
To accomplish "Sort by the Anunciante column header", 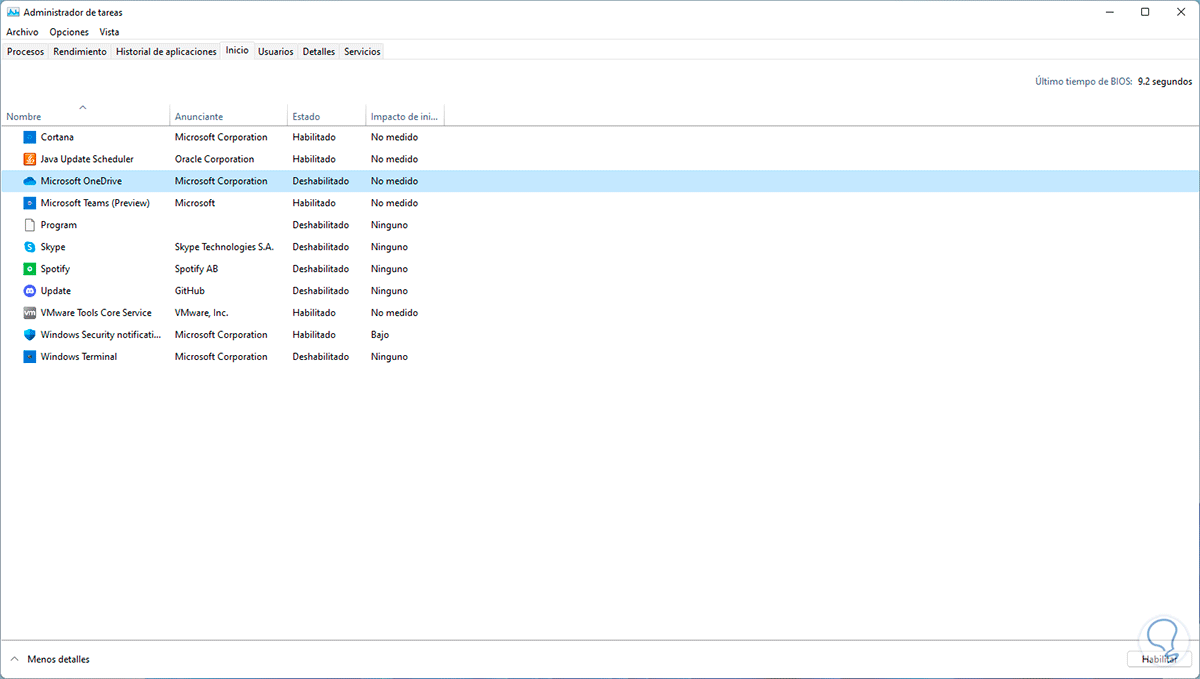I will 229,116.
